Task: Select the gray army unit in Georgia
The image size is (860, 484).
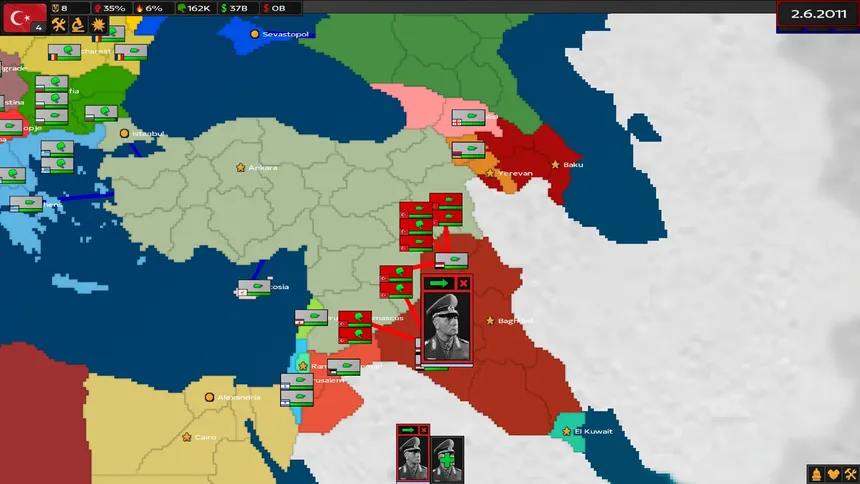Action: pos(468,118)
